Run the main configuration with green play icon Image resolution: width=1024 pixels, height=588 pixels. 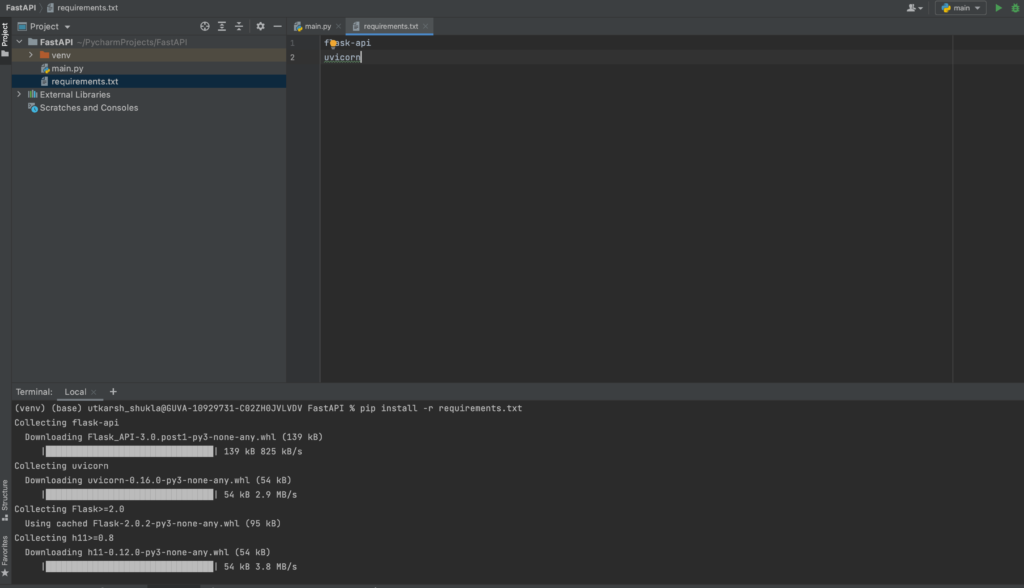(998, 8)
